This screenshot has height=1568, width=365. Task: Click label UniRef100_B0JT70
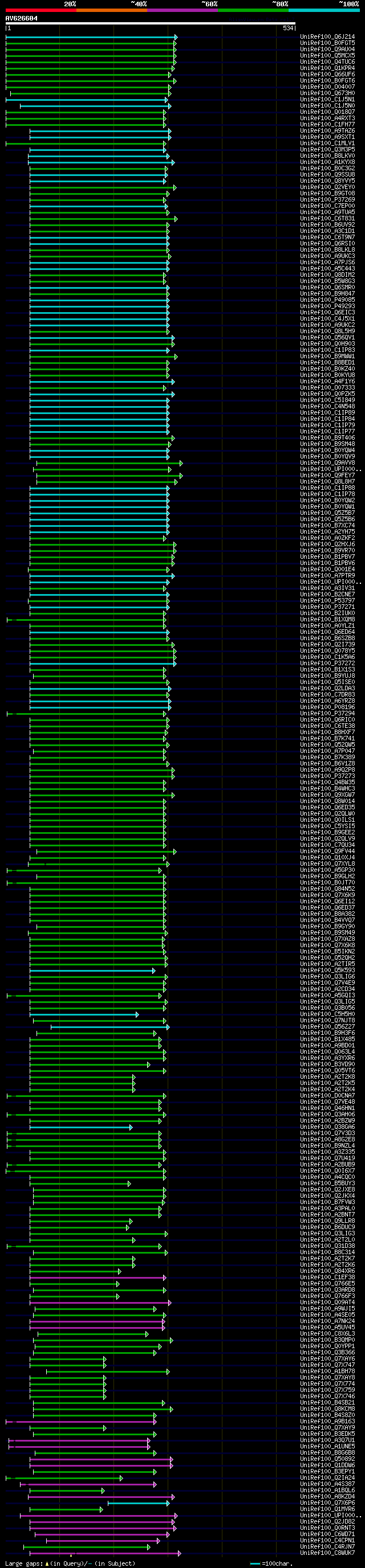coord(327,883)
